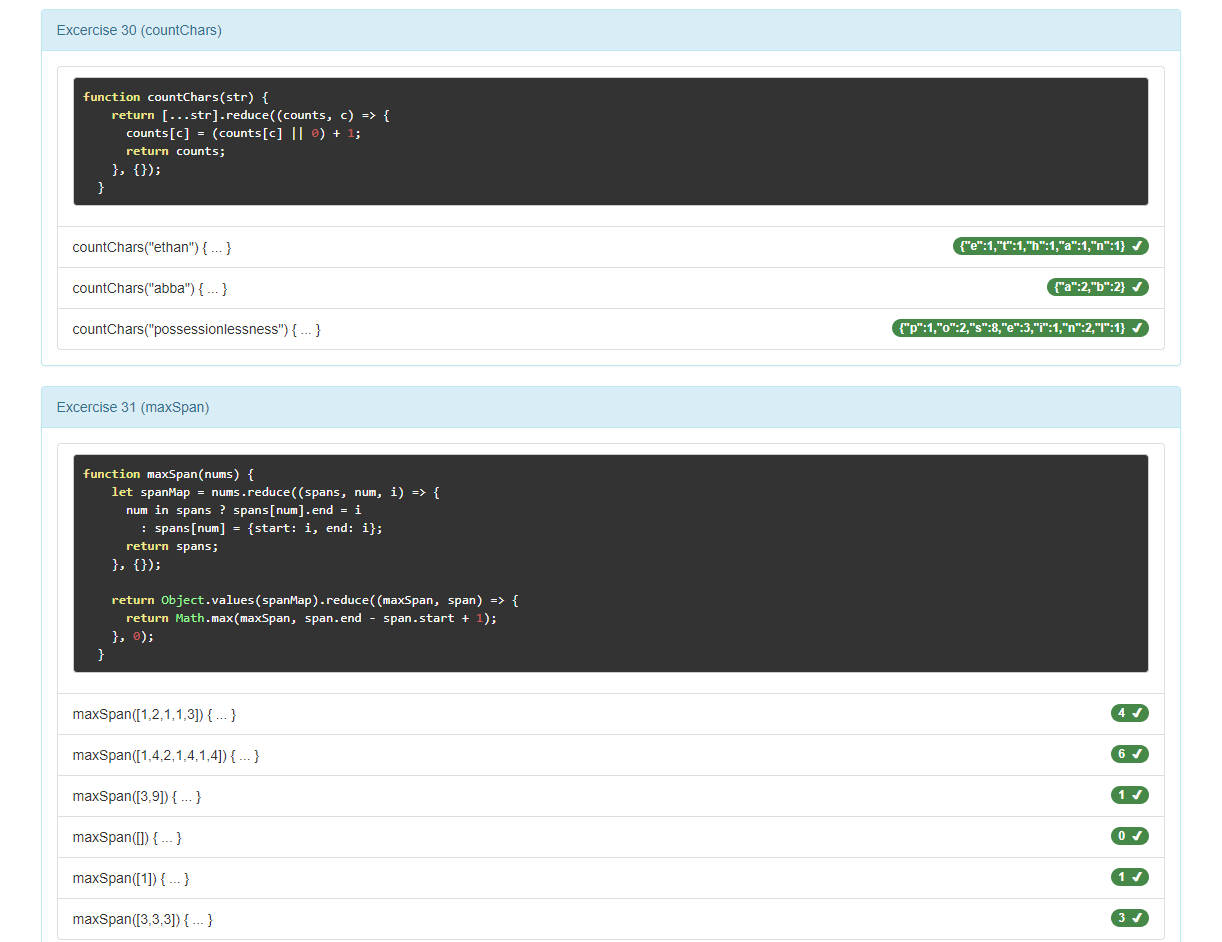
Task: Open the maxSpan([3,3,3]) test row
Action: [143, 919]
